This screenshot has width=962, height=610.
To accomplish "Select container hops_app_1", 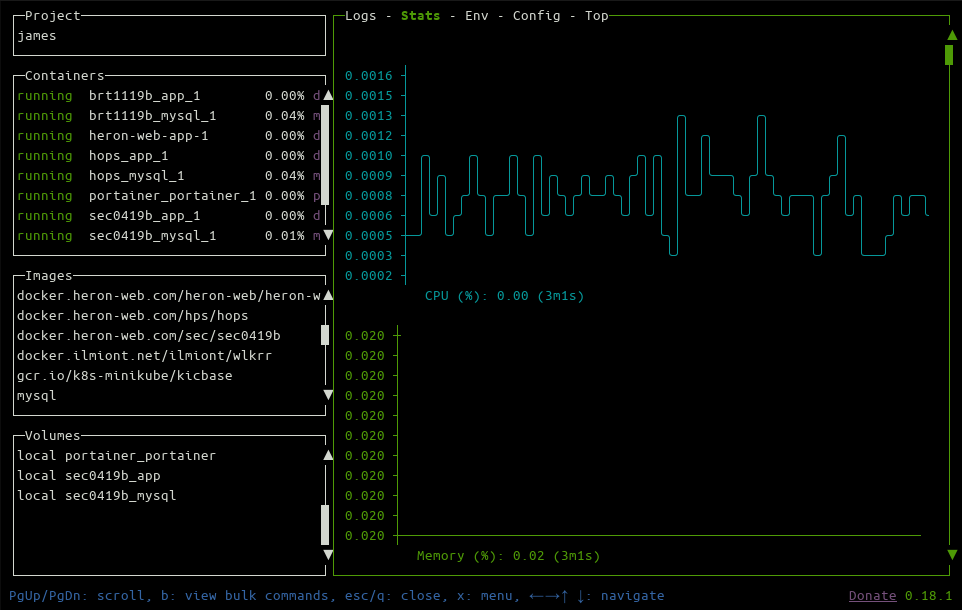I will [x=169, y=155].
